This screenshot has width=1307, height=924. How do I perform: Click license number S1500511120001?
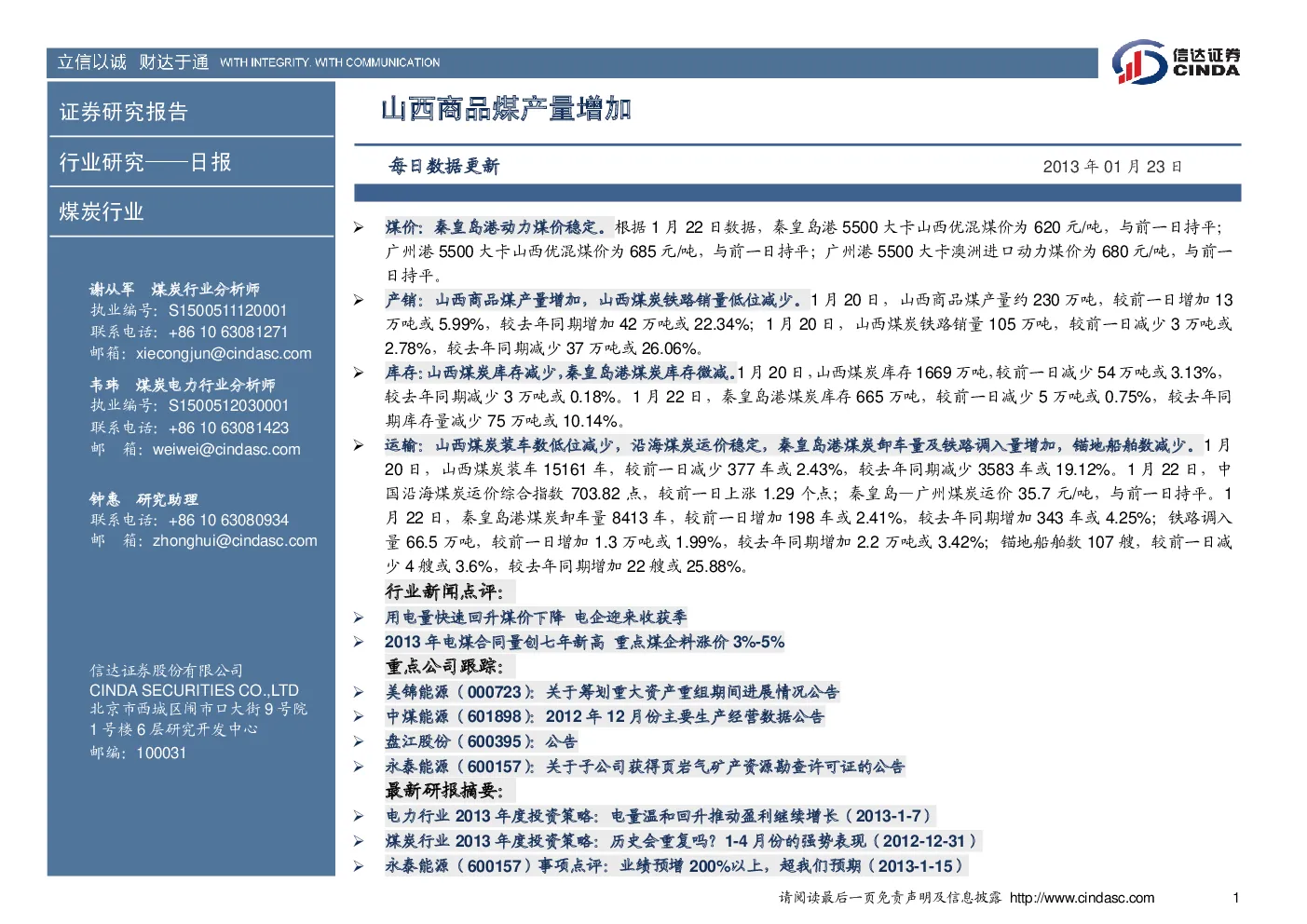coord(227,311)
